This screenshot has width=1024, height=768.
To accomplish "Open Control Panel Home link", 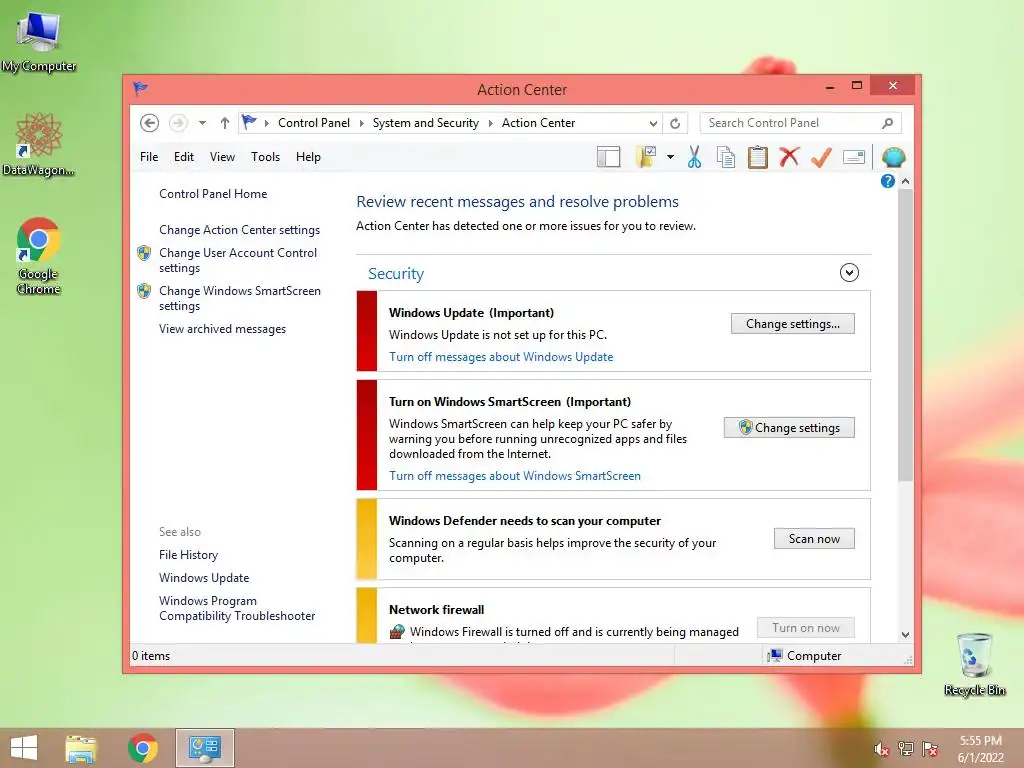I will 213,194.
